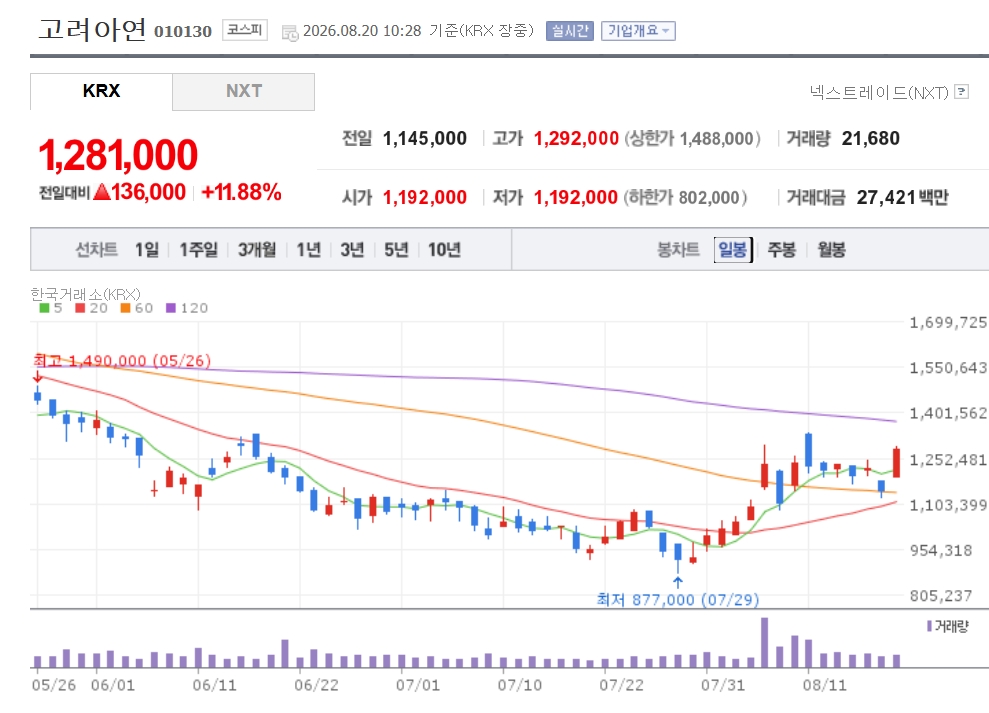The height and width of the screenshot is (713, 989).
Task: Open the 기업개요 dropdown
Action: coord(638,30)
